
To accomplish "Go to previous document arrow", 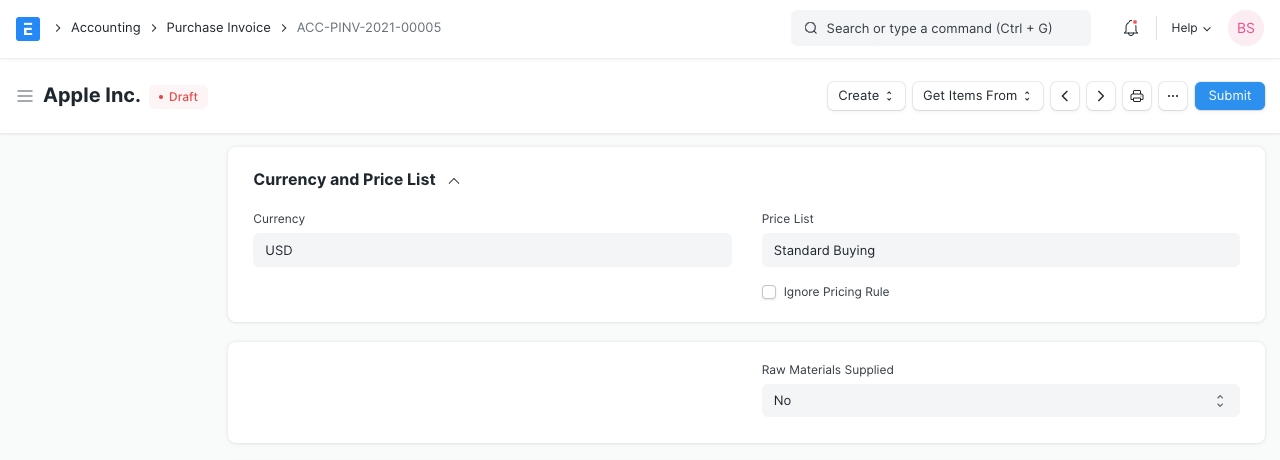I will (1065, 96).
